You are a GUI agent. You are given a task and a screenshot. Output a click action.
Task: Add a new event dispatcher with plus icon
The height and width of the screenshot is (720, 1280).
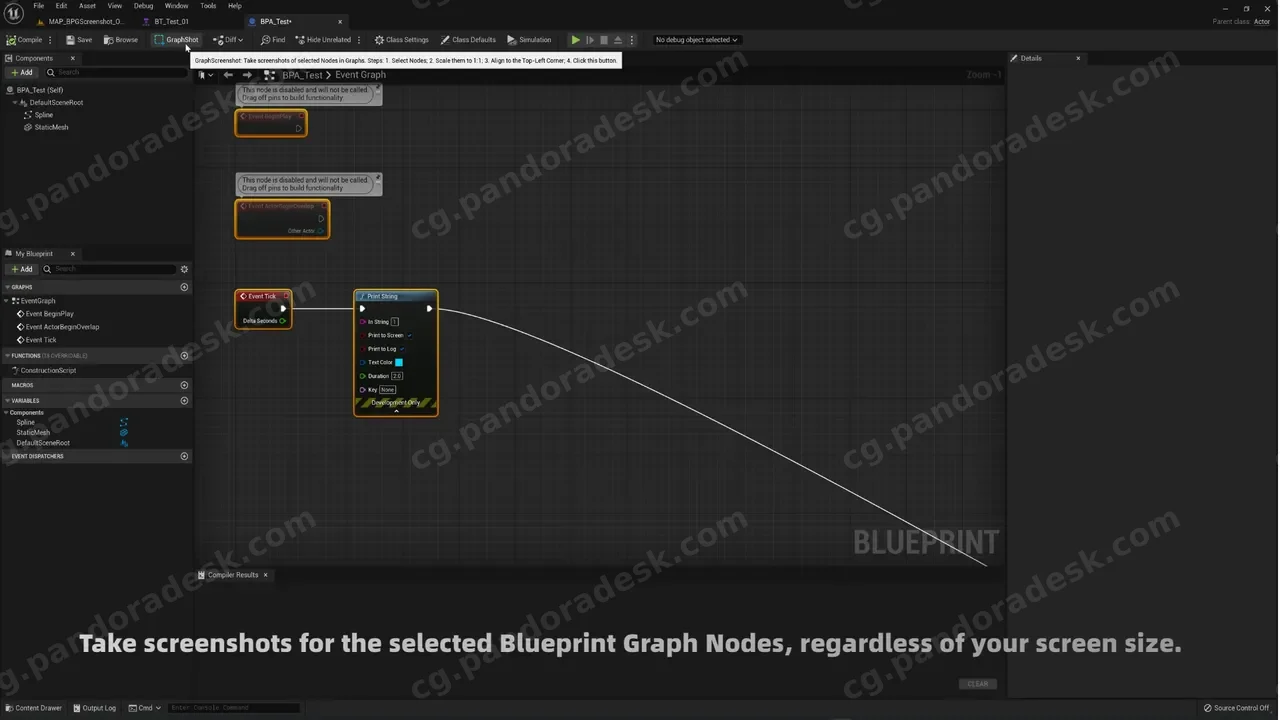coord(184,456)
